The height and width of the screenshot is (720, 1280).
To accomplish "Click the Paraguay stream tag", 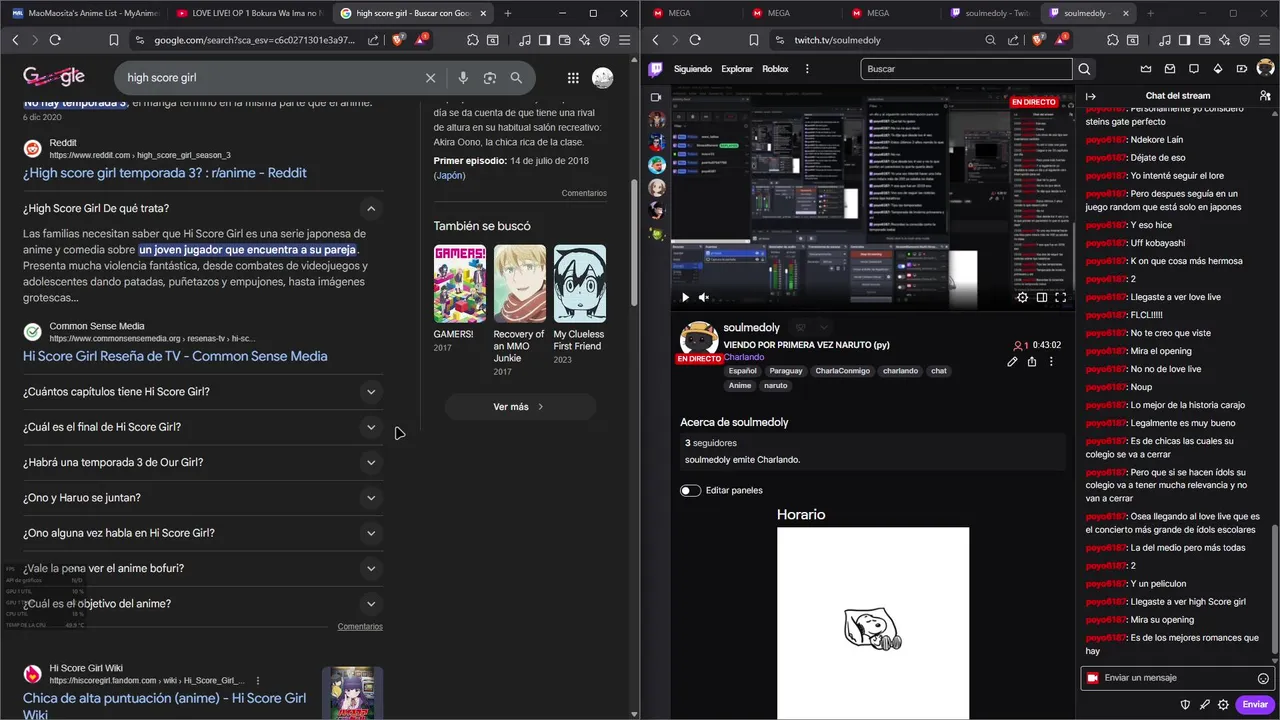I will (x=786, y=371).
